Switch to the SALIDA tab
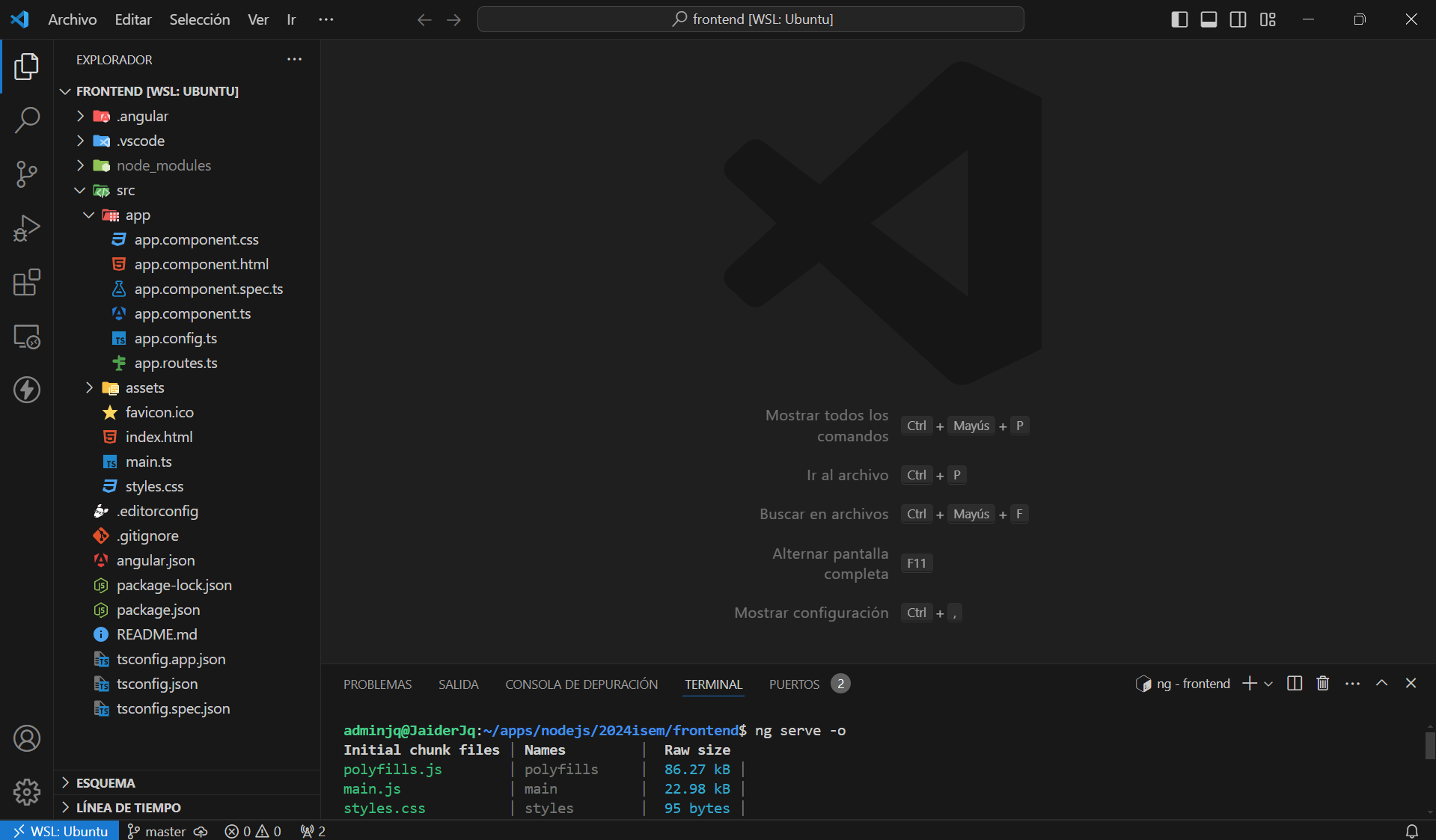 pos(459,684)
